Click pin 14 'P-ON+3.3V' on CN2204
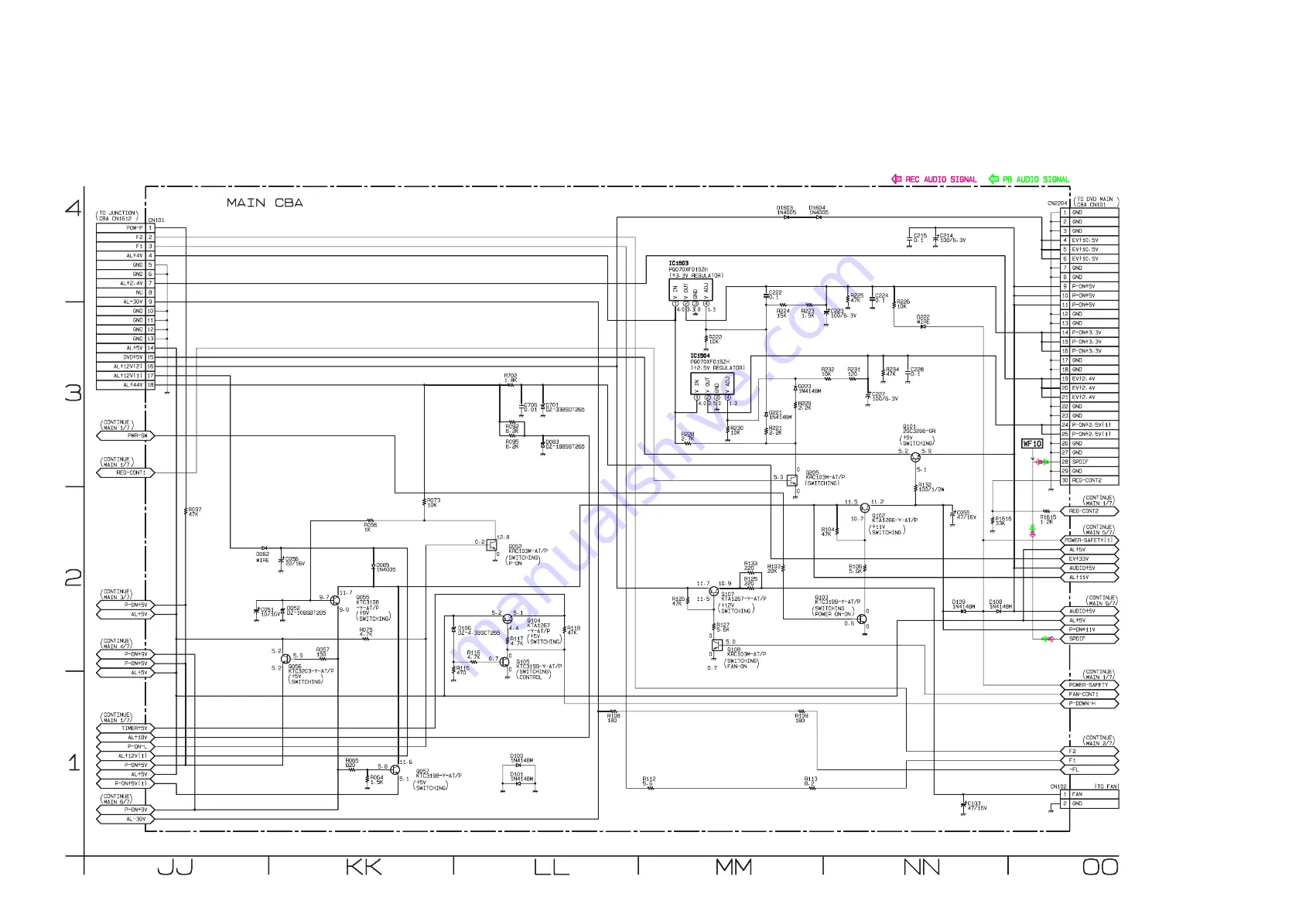Screen dimensions: 1316x921 tap(1089, 333)
